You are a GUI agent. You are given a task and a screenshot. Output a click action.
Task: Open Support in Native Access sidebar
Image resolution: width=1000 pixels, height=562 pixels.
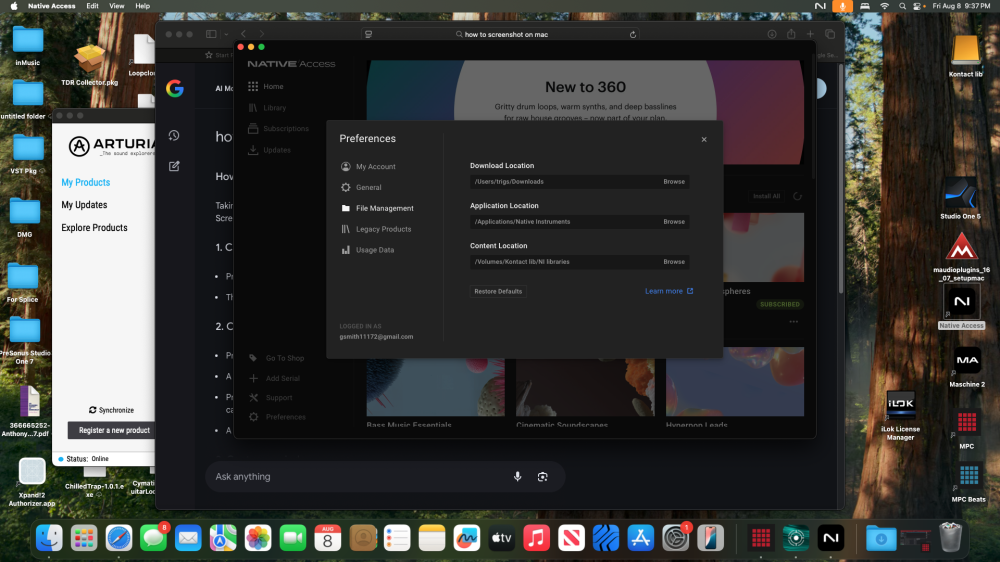click(270, 398)
